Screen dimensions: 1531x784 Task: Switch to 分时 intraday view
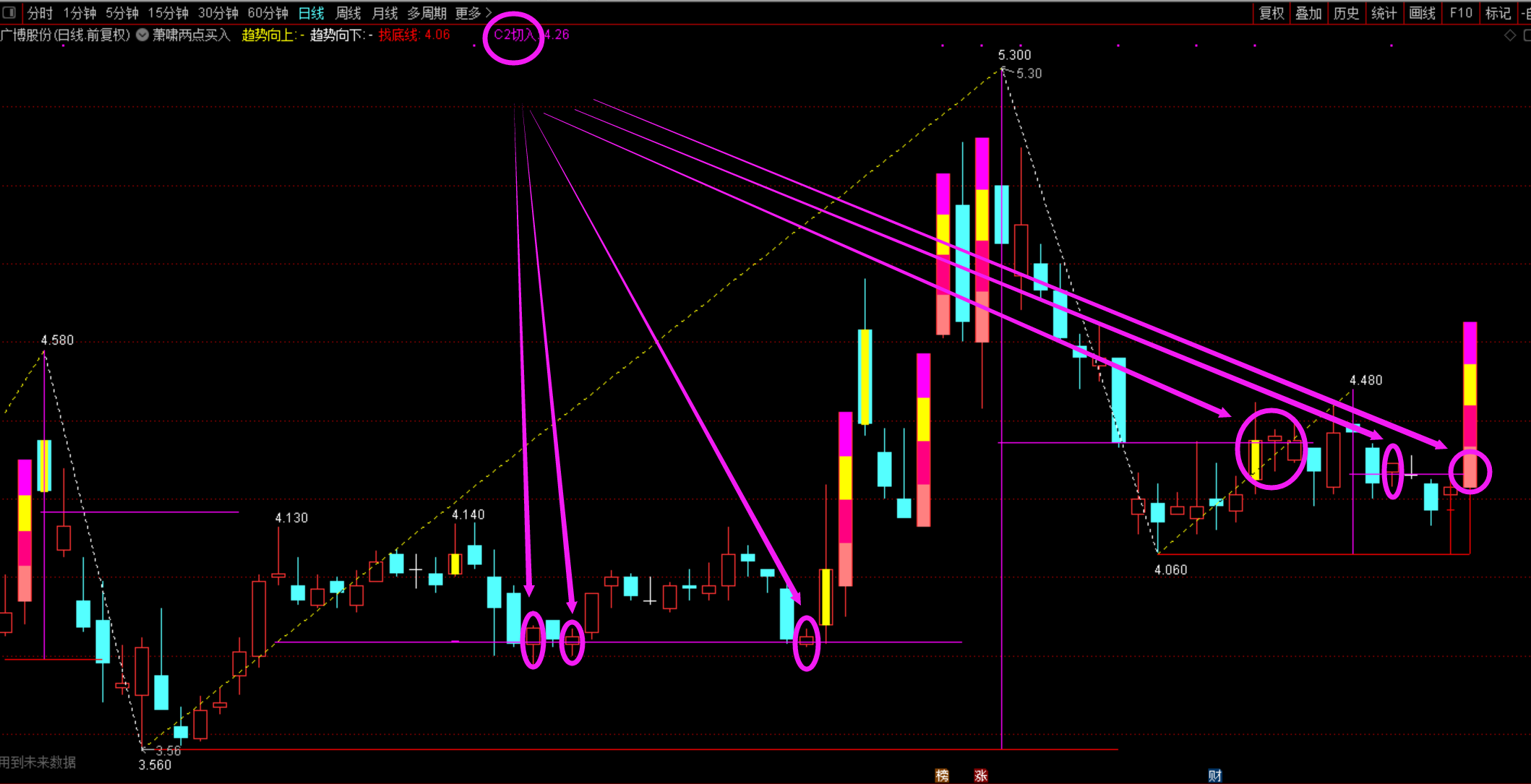coord(40,13)
